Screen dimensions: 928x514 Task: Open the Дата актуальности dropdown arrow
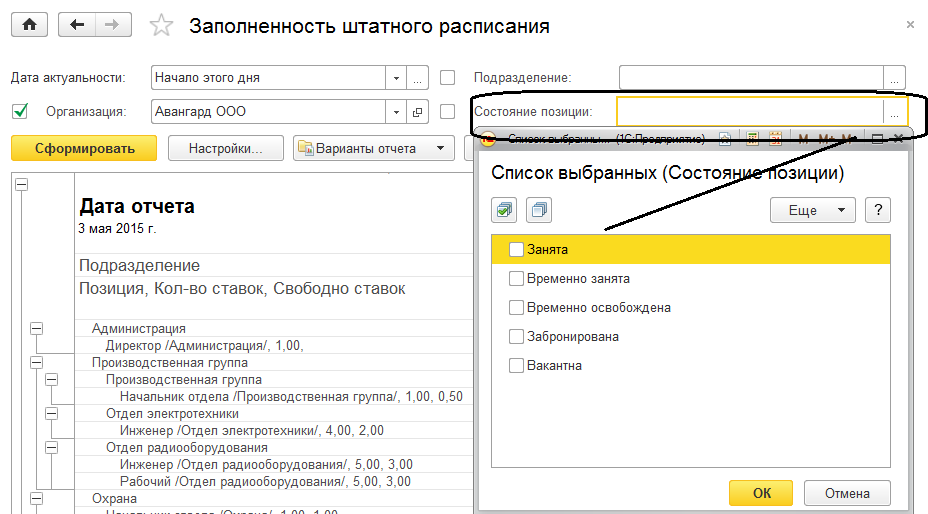[x=396, y=78]
